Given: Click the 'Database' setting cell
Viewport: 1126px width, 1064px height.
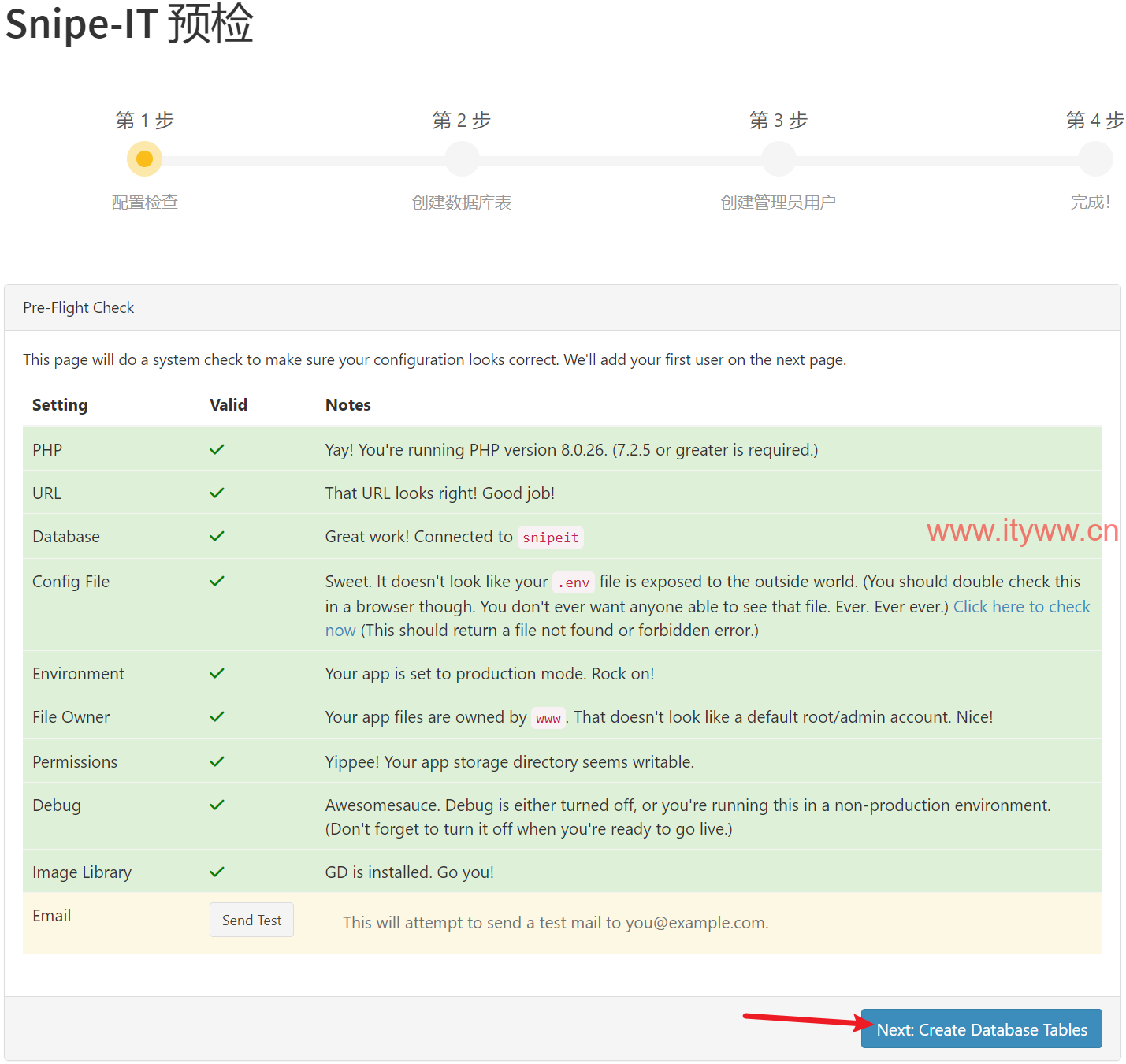Looking at the screenshot, I should tap(66, 537).
